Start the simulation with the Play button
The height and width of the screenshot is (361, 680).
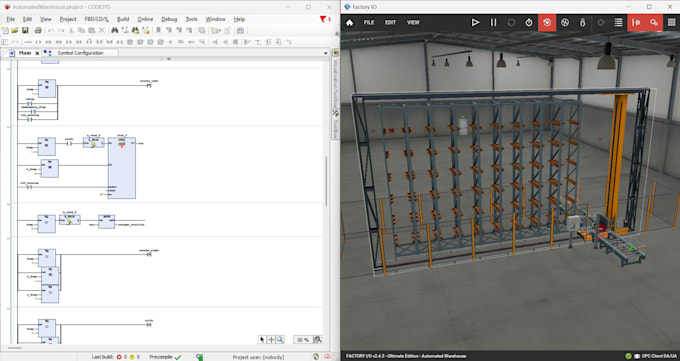pos(475,22)
